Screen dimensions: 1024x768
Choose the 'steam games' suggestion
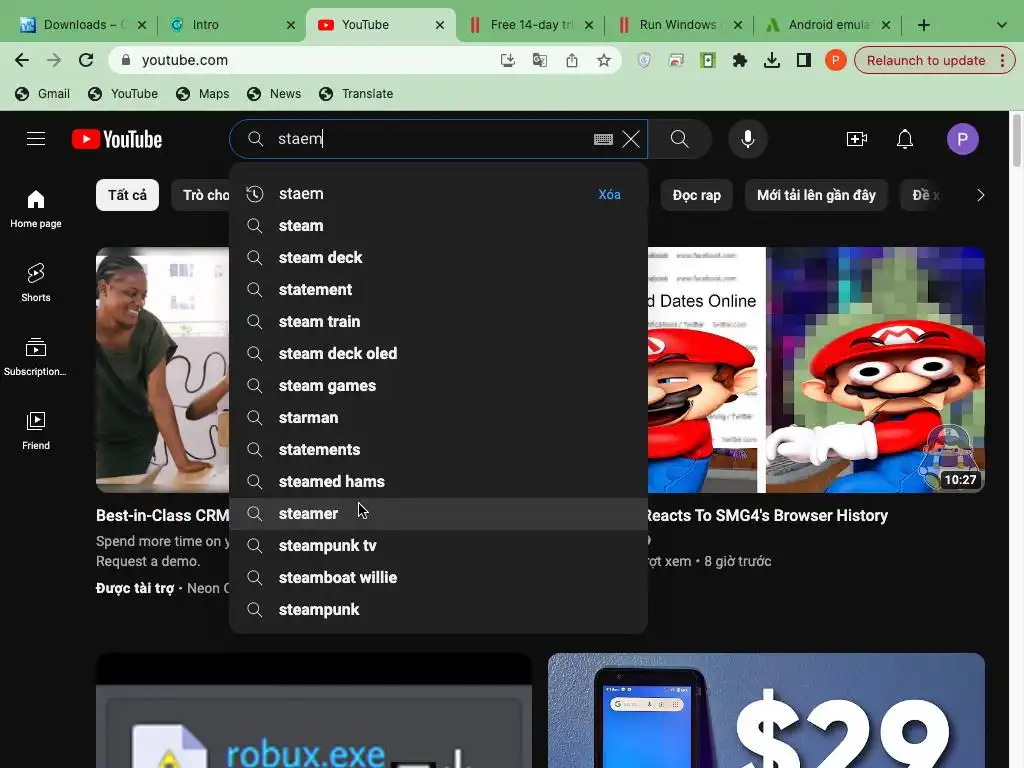pyautogui.click(x=438, y=386)
